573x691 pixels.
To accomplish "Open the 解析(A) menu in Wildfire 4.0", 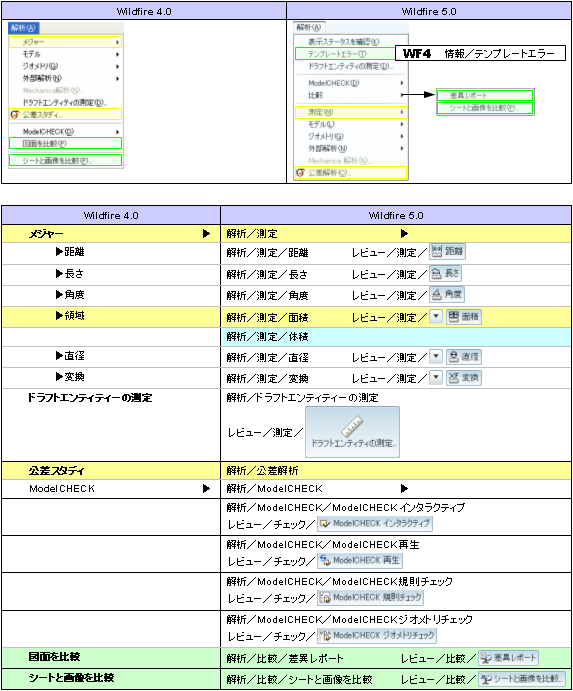I will coord(24,28).
